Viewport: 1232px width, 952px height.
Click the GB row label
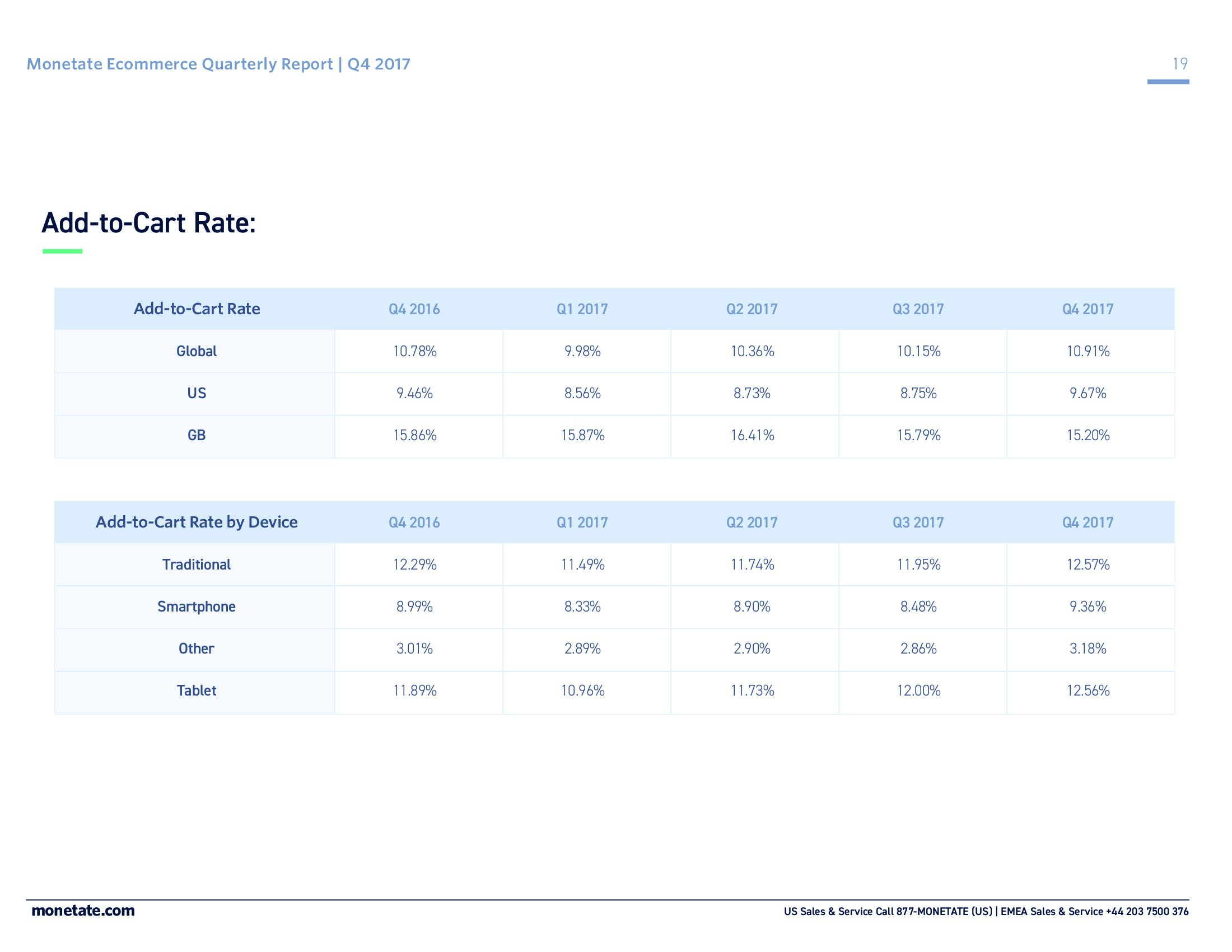[197, 435]
